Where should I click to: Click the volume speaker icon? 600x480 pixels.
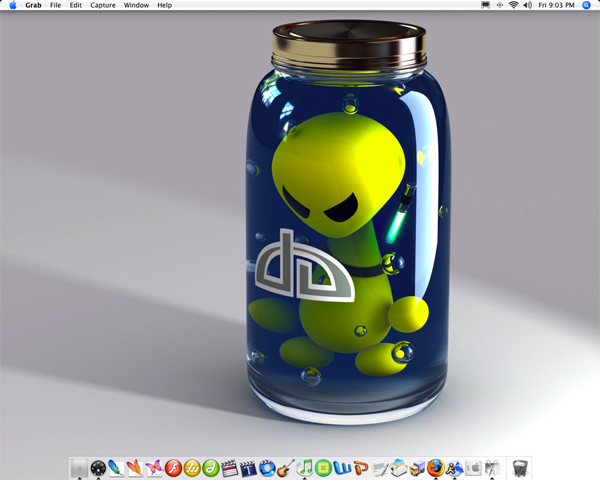[528, 5]
